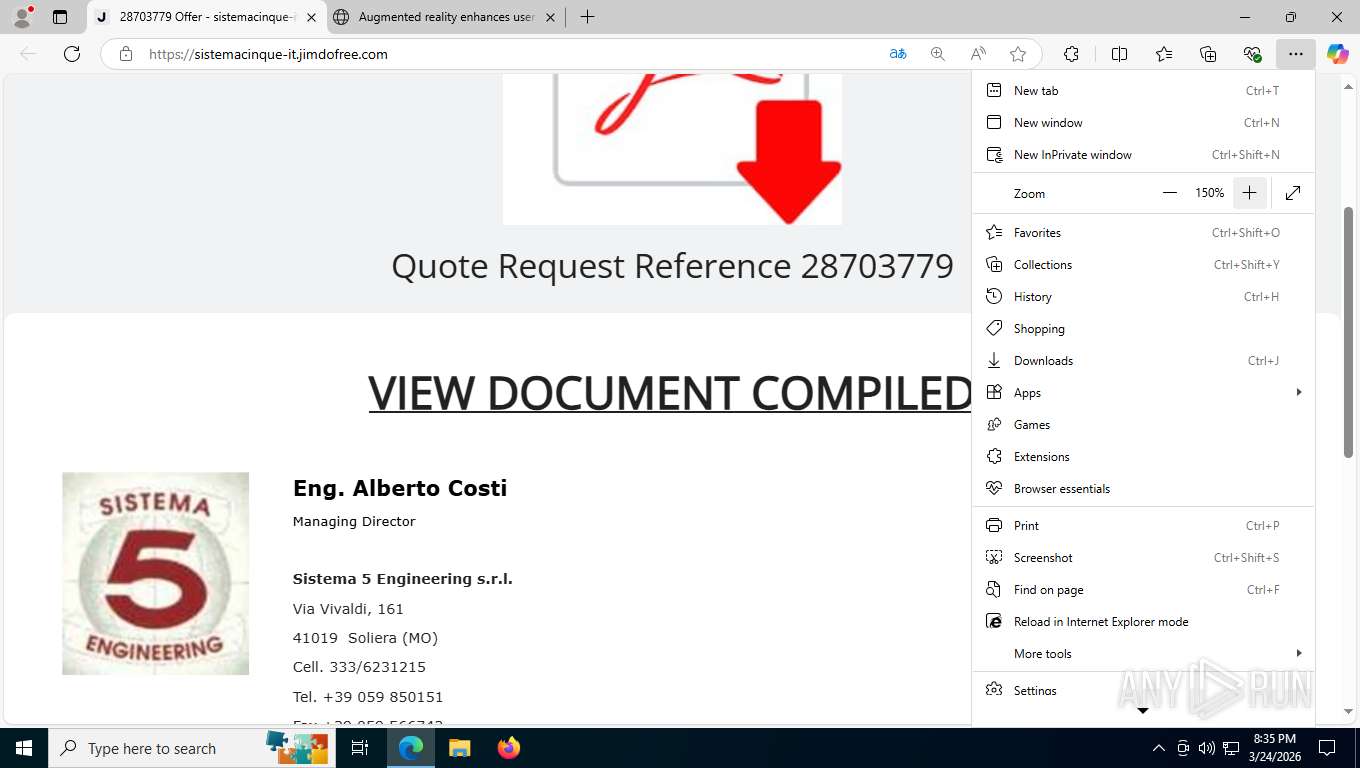
Task: Select New tab in the menu
Action: (1143, 90)
